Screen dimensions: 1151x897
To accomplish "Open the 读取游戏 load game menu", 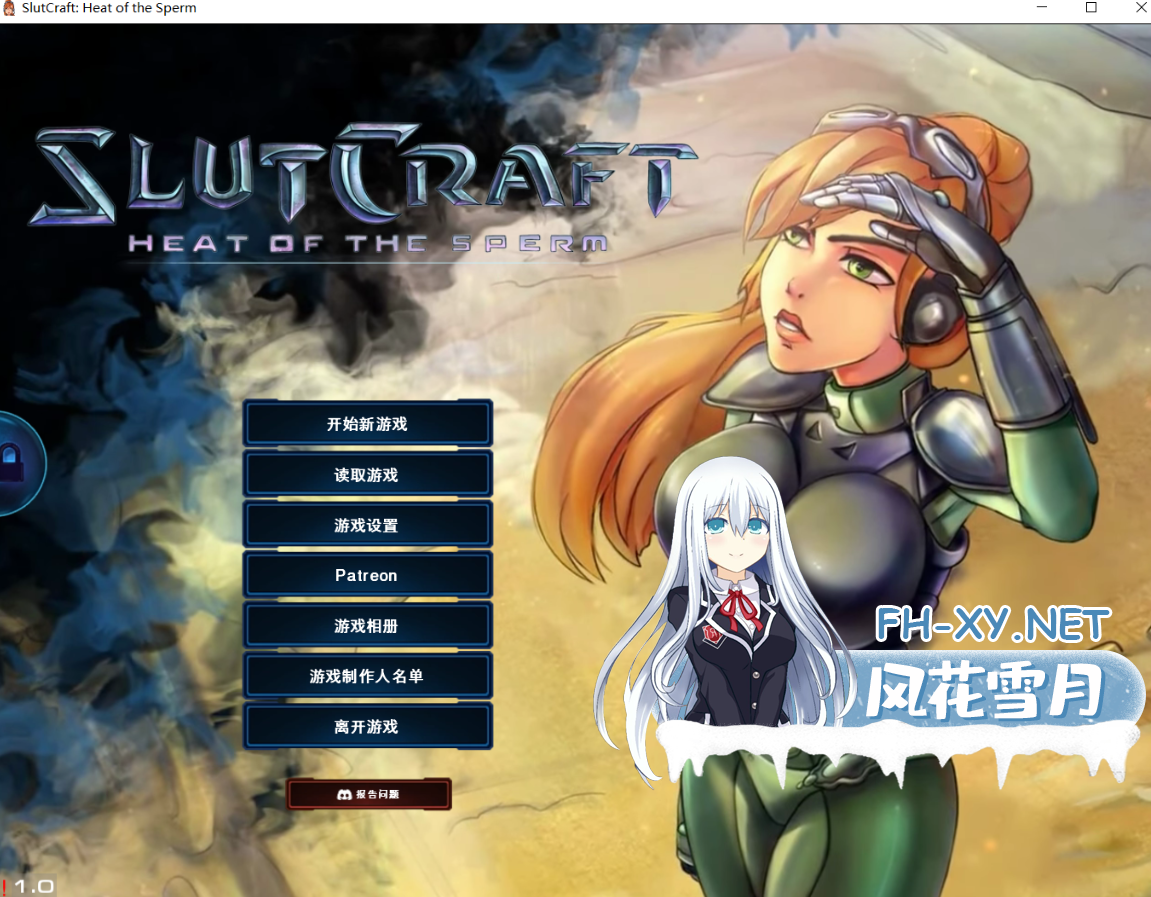I will pyautogui.click(x=367, y=474).
